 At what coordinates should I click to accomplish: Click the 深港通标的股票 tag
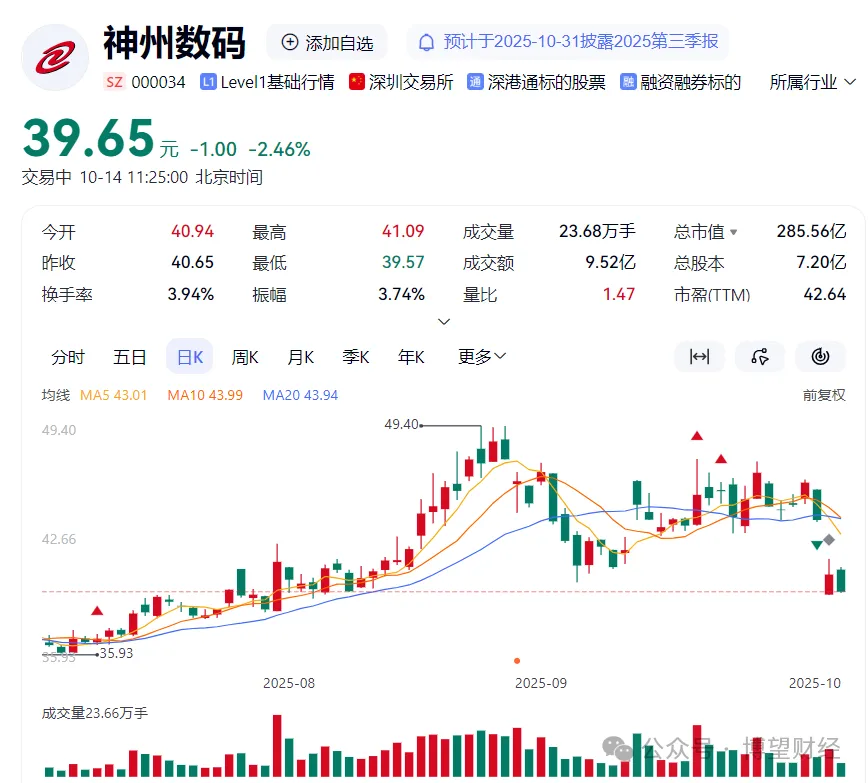pyautogui.click(x=546, y=83)
